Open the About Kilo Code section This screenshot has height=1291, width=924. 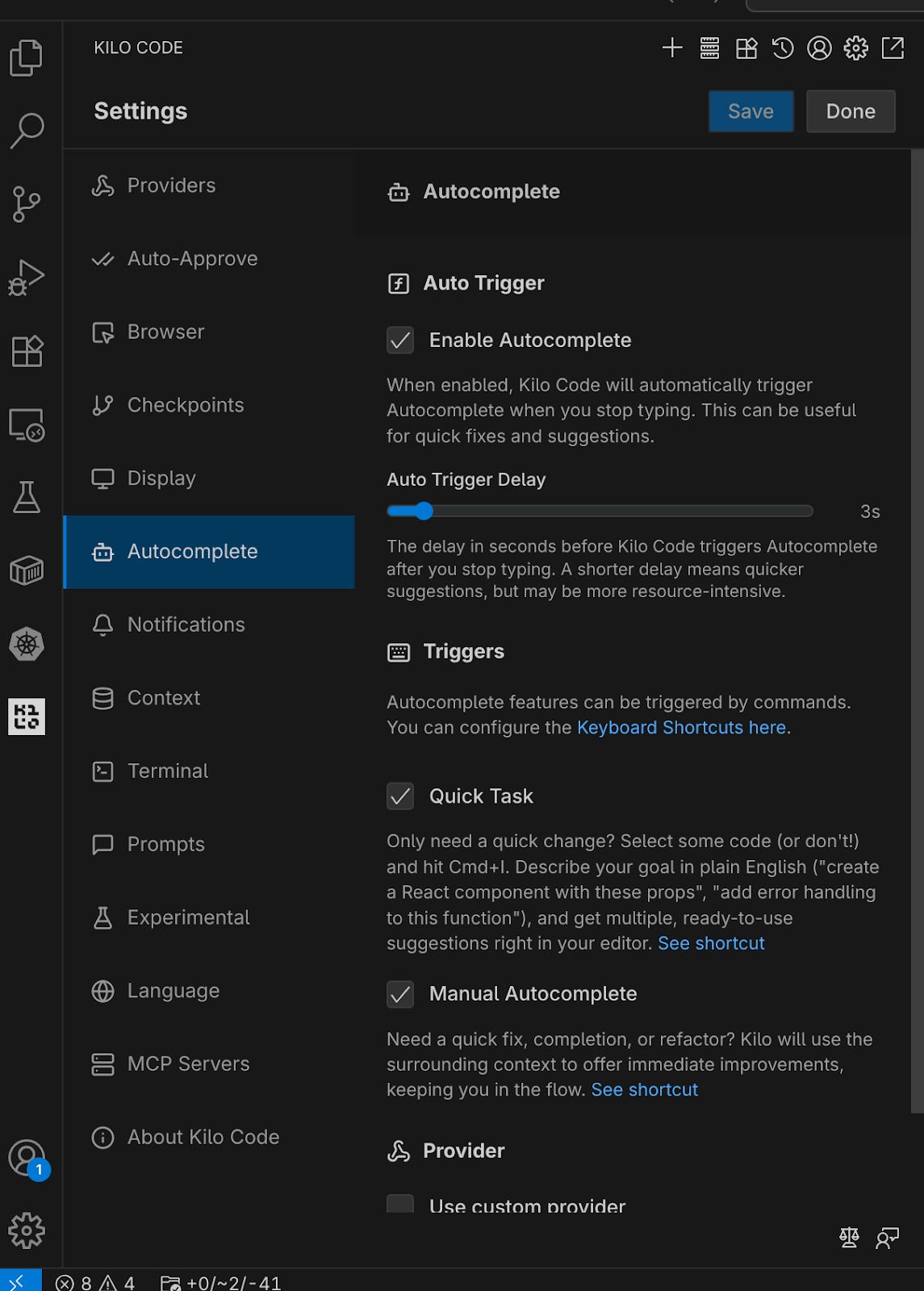click(209, 1137)
